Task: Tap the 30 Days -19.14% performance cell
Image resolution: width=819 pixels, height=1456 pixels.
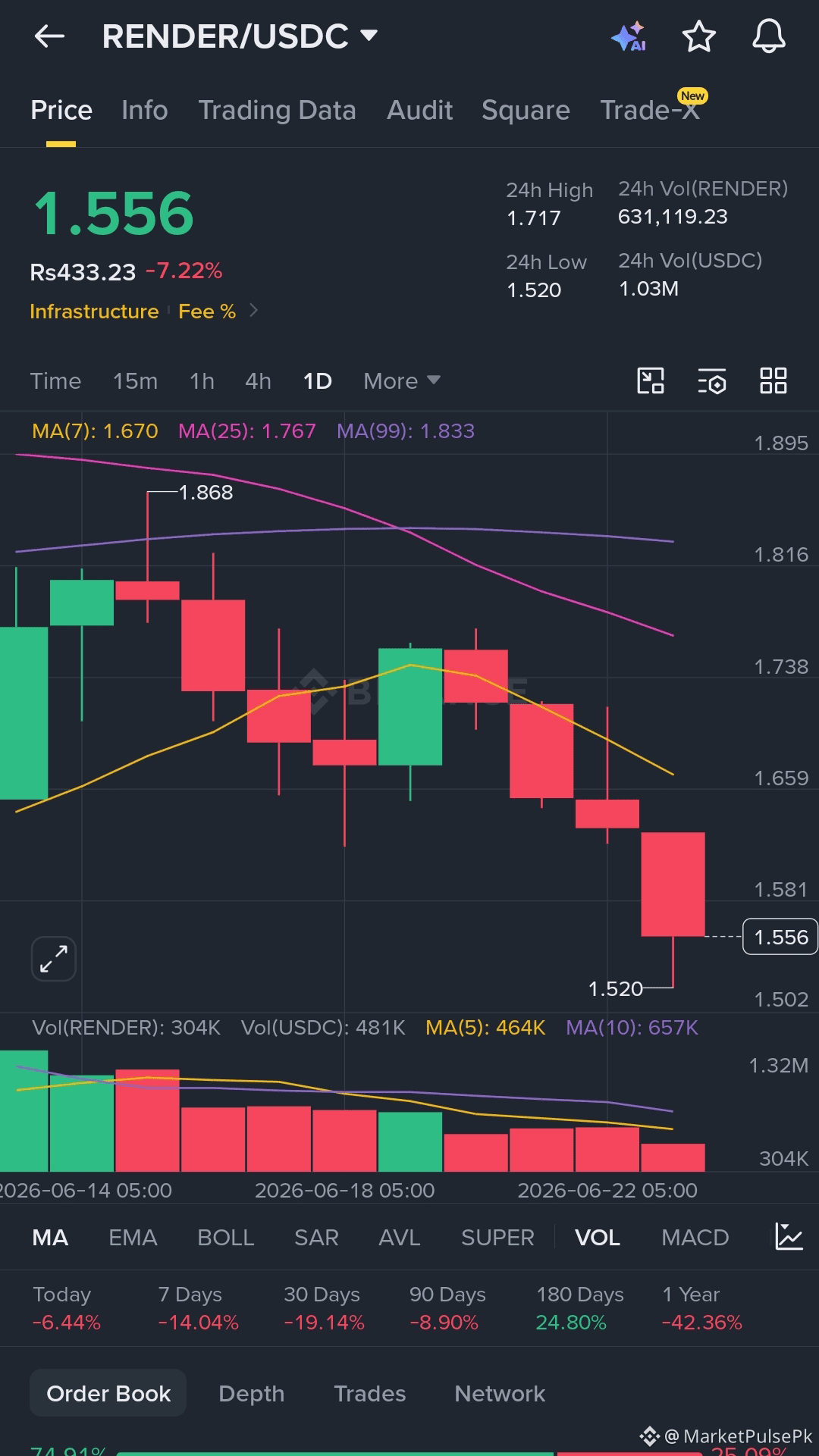Action: coord(324,1308)
